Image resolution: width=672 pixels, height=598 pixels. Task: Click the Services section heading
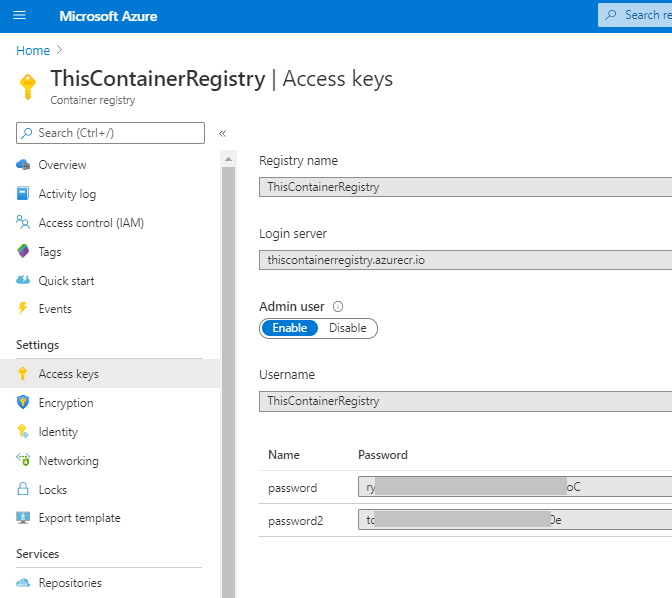[x=38, y=554]
